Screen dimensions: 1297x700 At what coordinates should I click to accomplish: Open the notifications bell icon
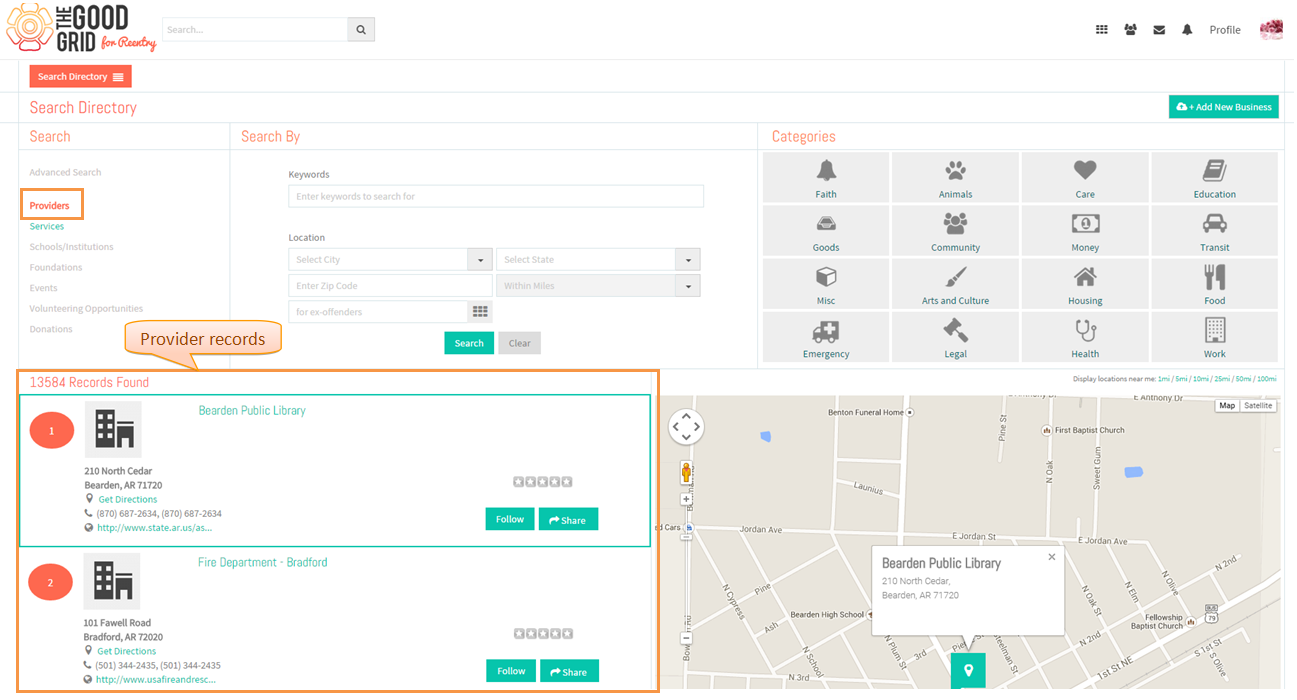(1187, 30)
